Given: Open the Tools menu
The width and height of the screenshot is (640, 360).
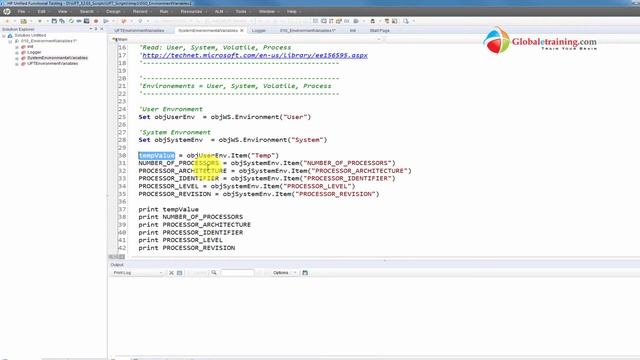Looking at the screenshot, I should pos(241,11).
